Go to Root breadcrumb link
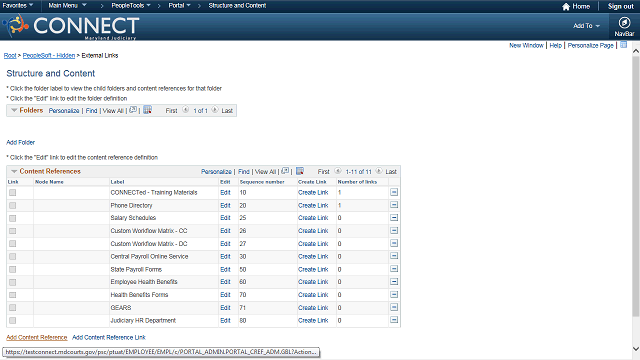This screenshot has height=360, width=640. point(10,56)
